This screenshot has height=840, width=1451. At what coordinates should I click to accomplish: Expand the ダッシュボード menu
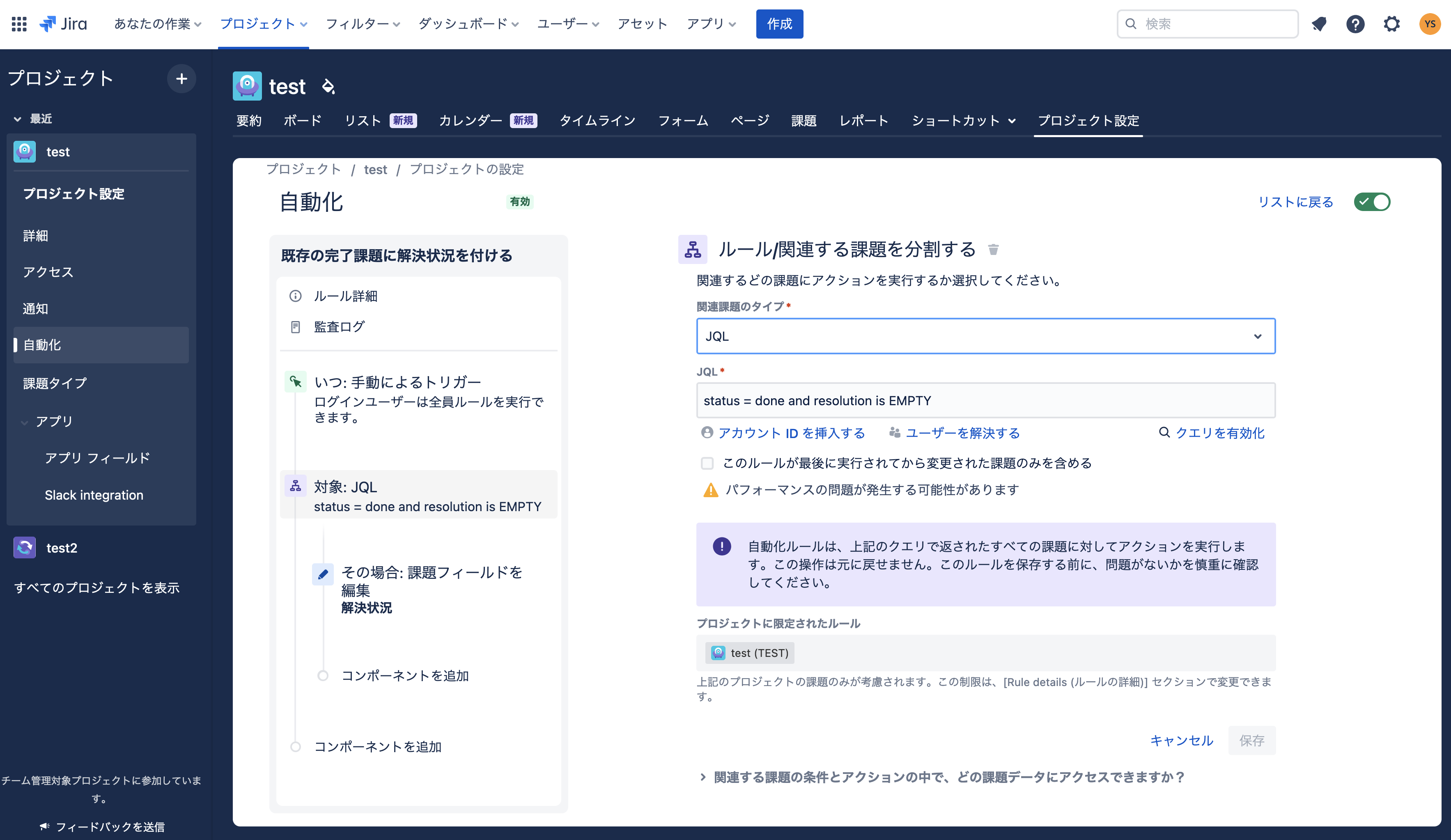(x=469, y=23)
